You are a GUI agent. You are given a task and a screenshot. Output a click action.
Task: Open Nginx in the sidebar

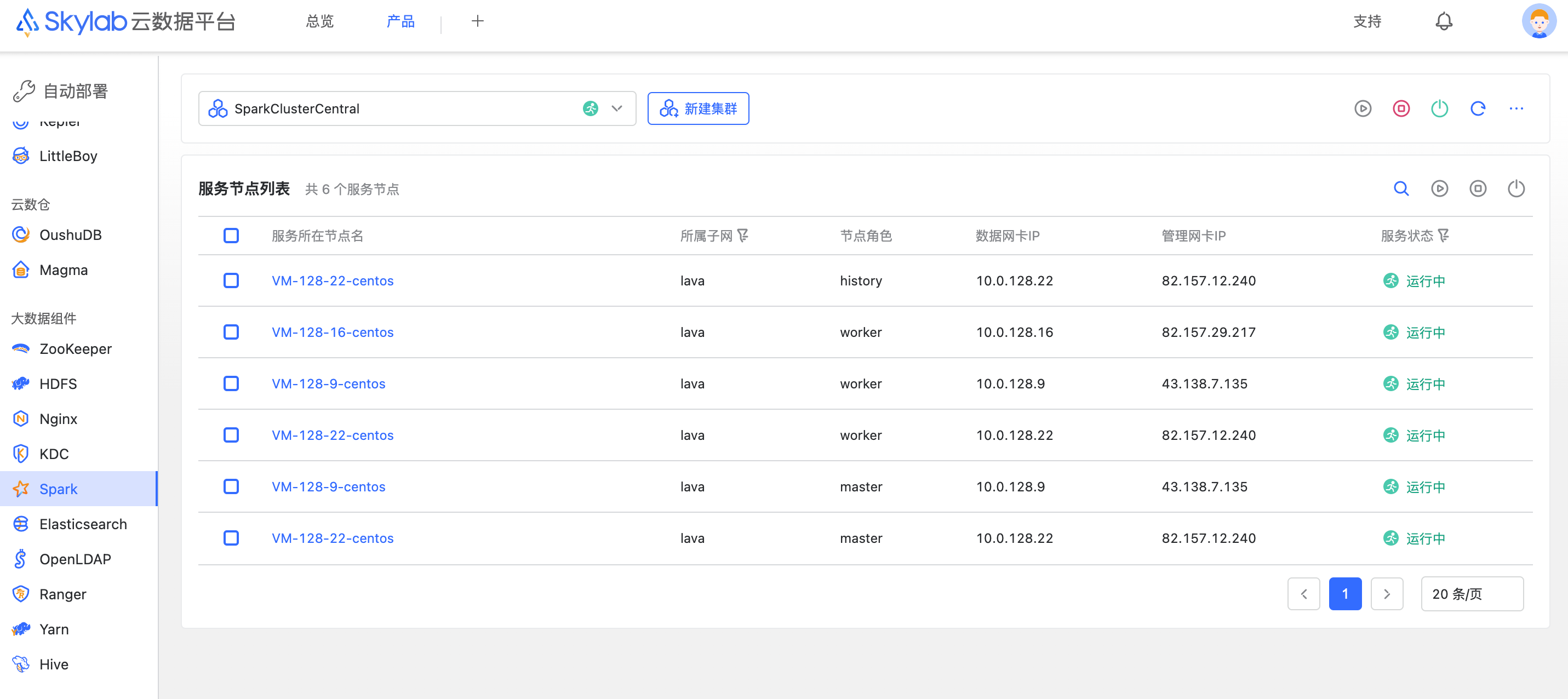click(x=79, y=419)
